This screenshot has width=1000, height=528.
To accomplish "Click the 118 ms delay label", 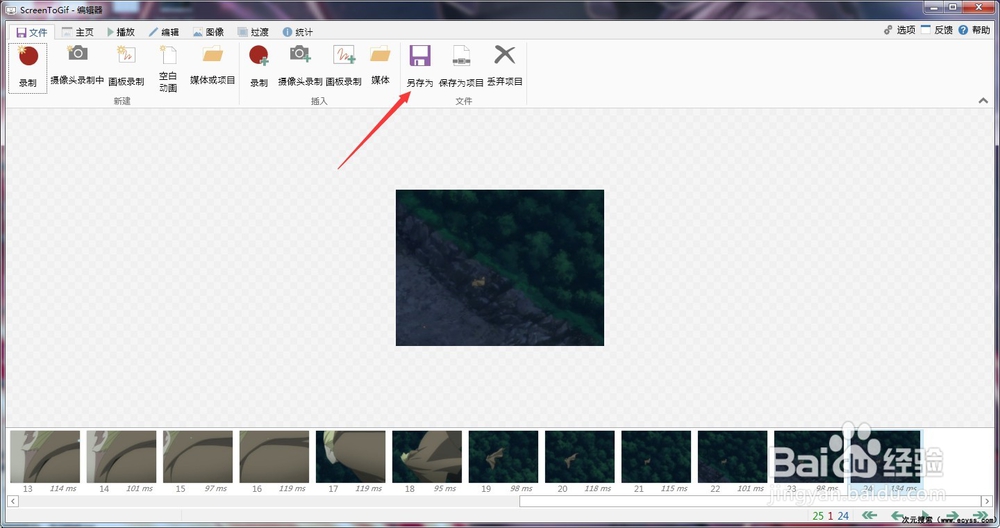I will [x=598, y=488].
